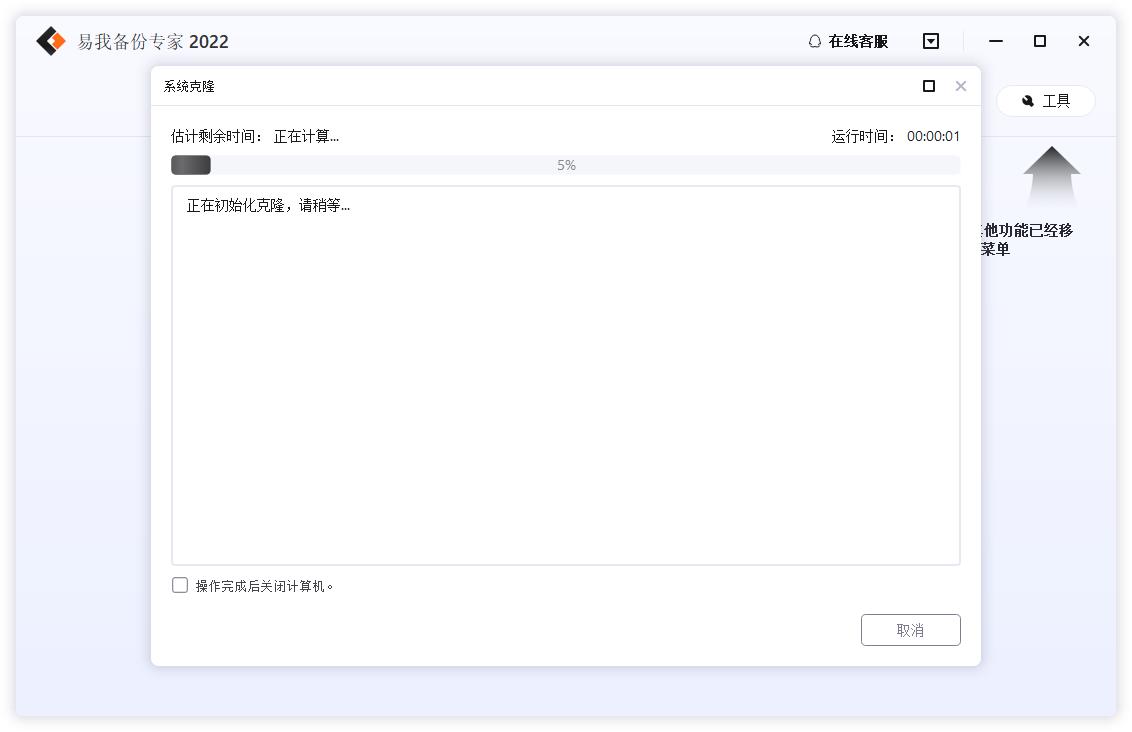Click the maximize icon on the 系统克隆 dialog
This screenshot has height=732, width=1132.
point(929,86)
